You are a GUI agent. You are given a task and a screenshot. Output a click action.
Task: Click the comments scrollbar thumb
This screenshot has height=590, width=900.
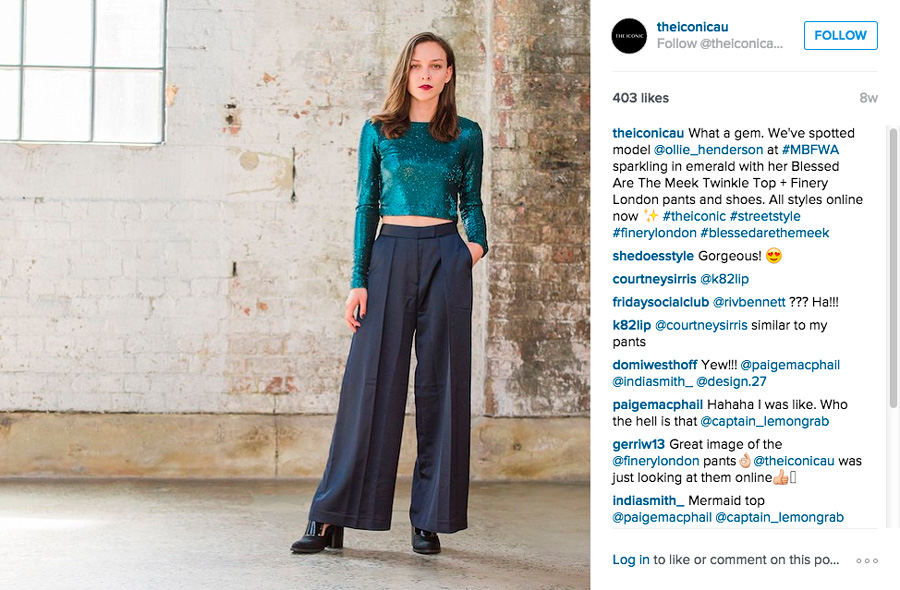click(893, 268)
